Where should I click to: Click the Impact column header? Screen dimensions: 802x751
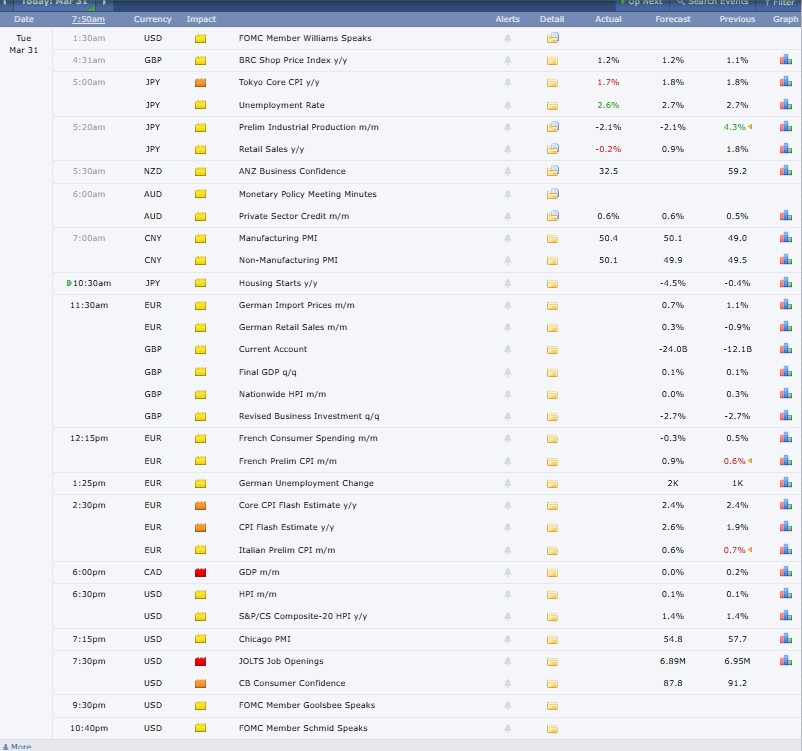click(201, 19)
